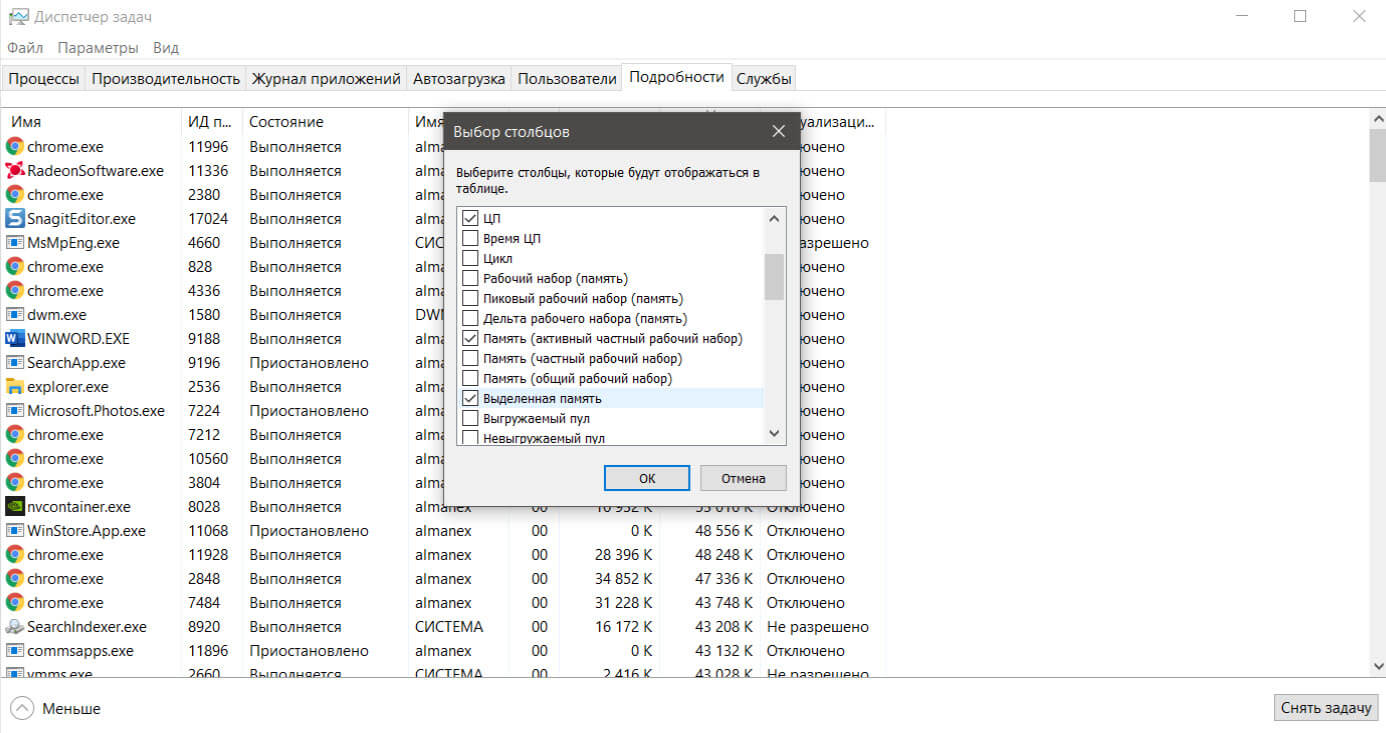The image size is (1386, 733).
Task: Open the Автозагрузка tab
Action: [459, 79]
